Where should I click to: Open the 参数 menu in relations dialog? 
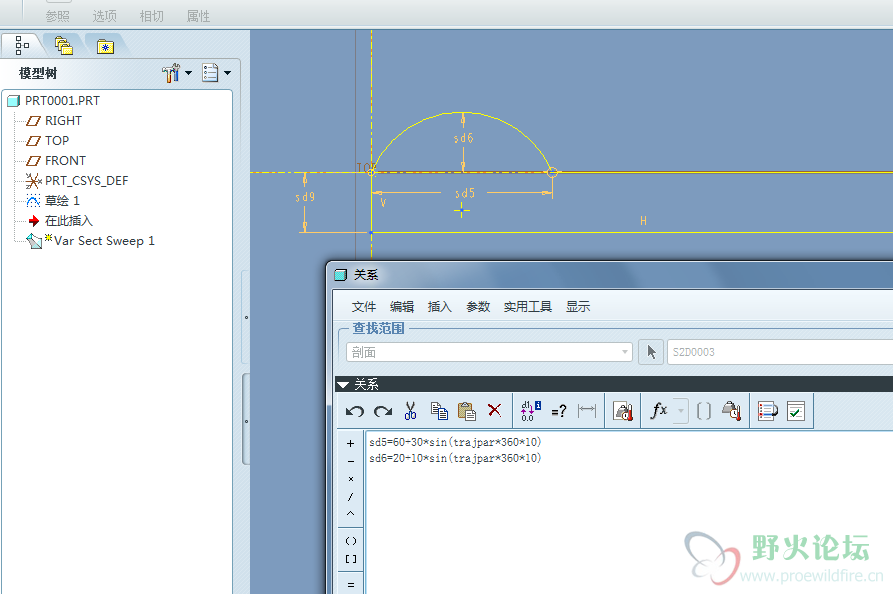[x=478, y=306]
